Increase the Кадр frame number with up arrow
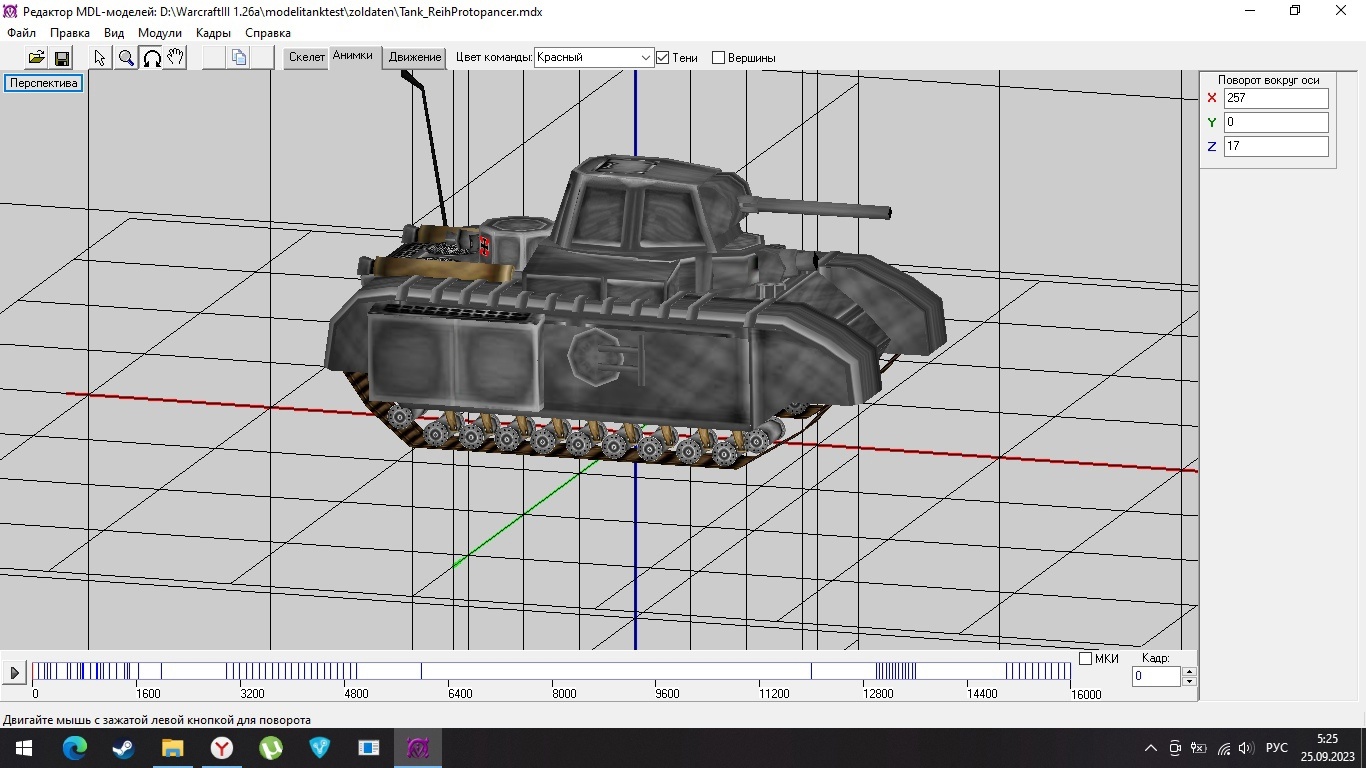Image resolution: width=1366 pixels, height=768 pixels. pos(1188,672)
